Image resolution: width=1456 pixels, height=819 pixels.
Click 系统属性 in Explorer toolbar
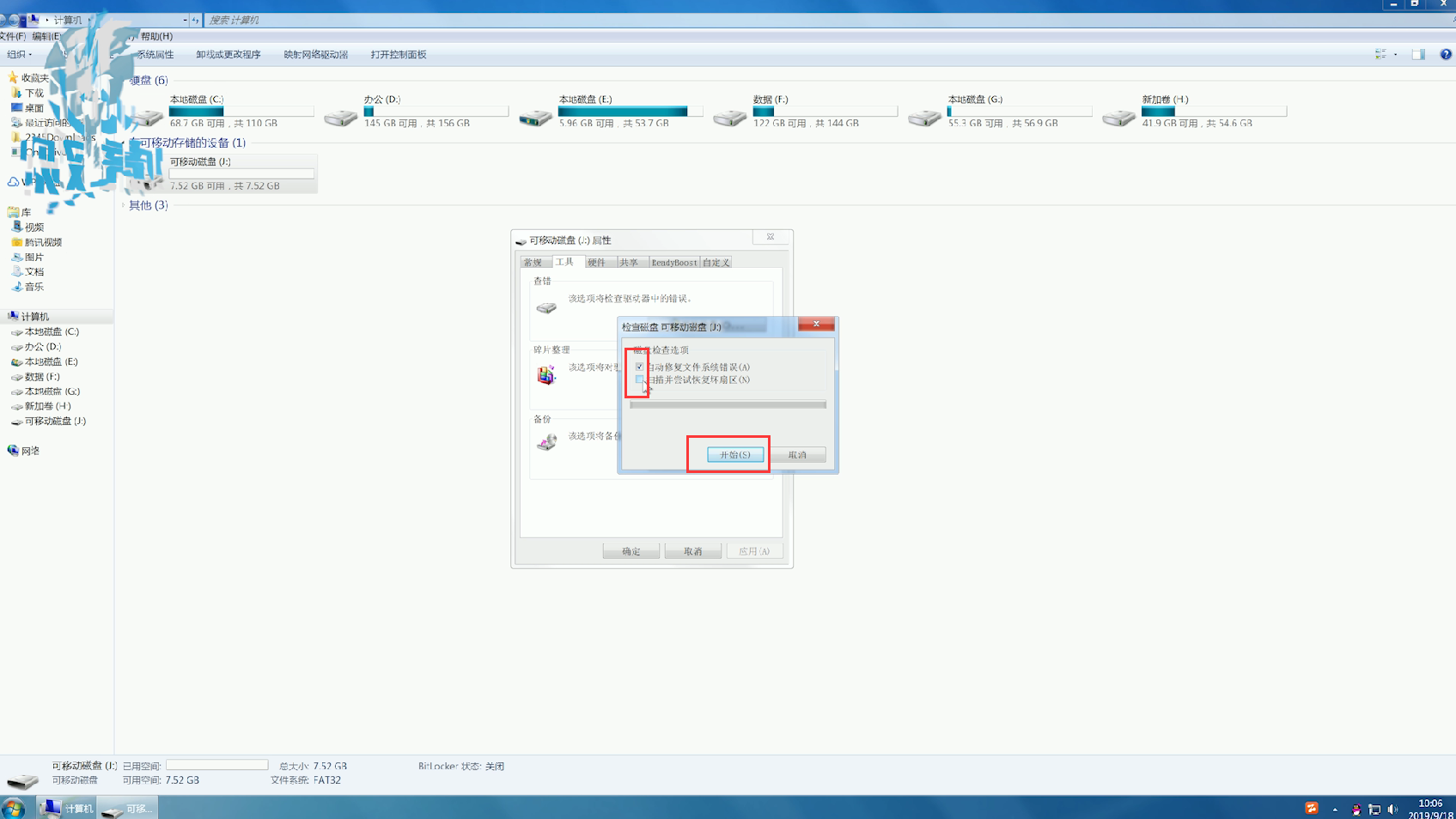click(155, 54)
